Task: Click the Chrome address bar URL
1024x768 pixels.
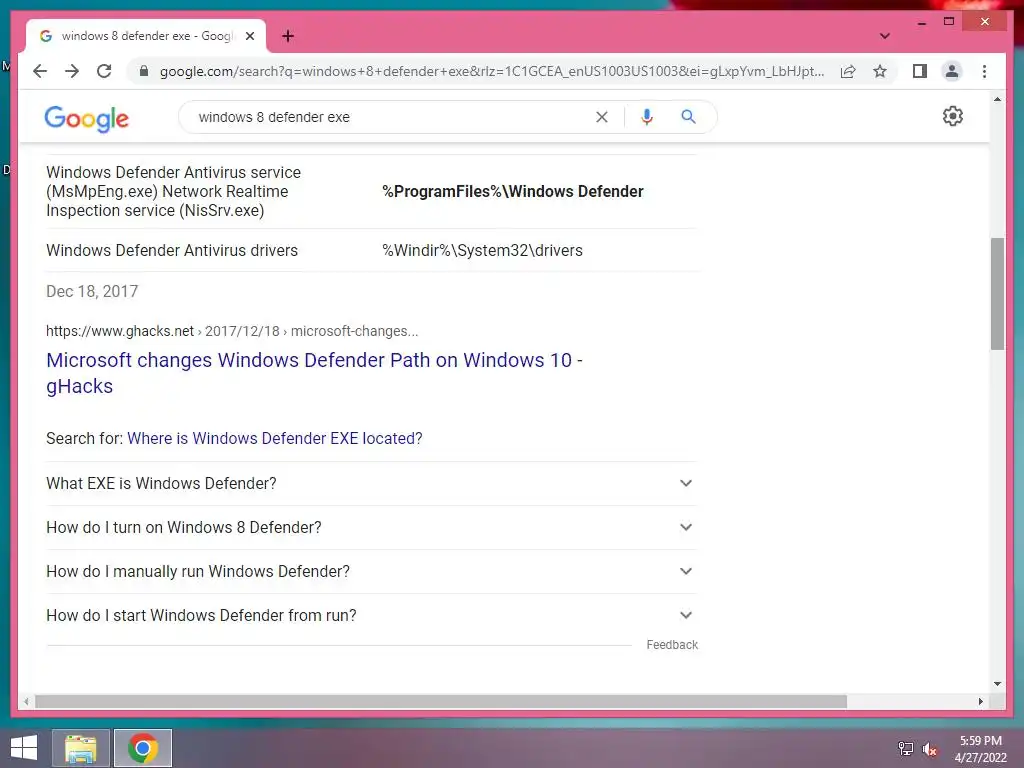Action: click(491, 71)
